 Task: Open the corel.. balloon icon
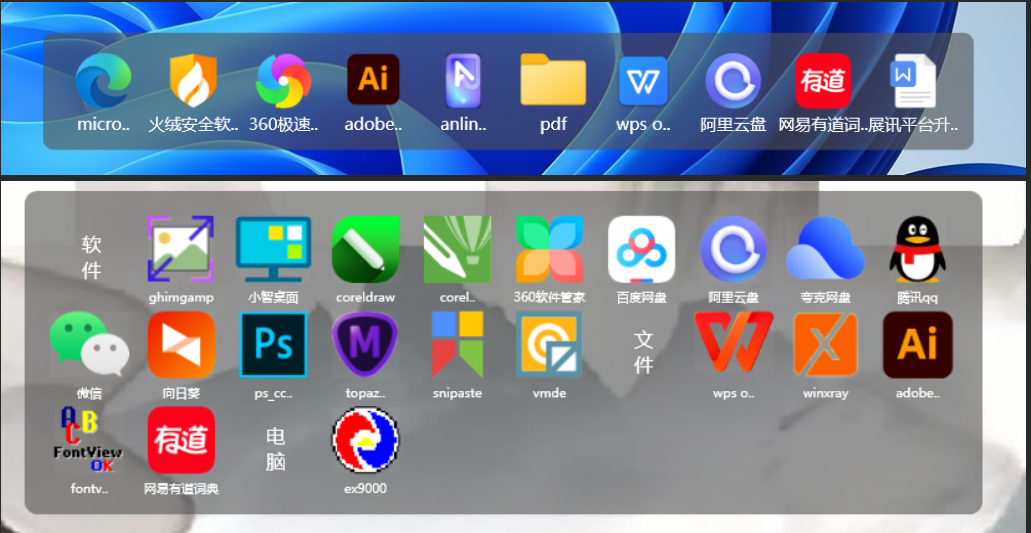click(x=457, y=249)
